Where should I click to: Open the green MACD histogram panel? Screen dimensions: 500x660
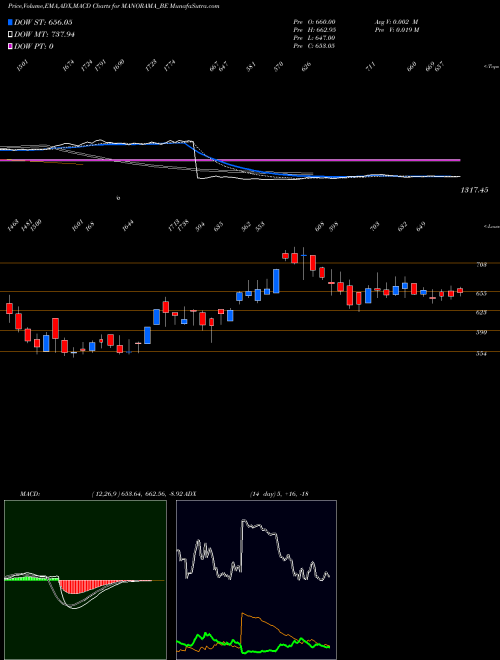(x=85, y=580)
